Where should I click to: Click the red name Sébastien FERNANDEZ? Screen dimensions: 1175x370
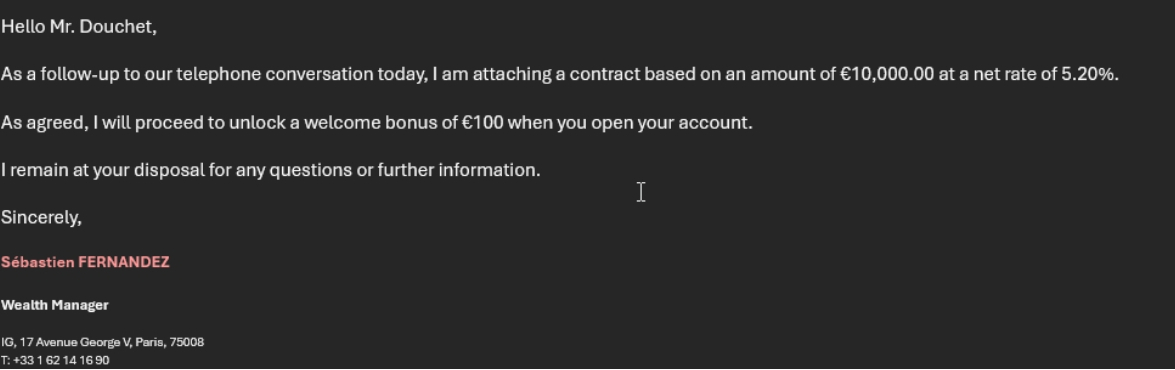(x=85, y=262)
